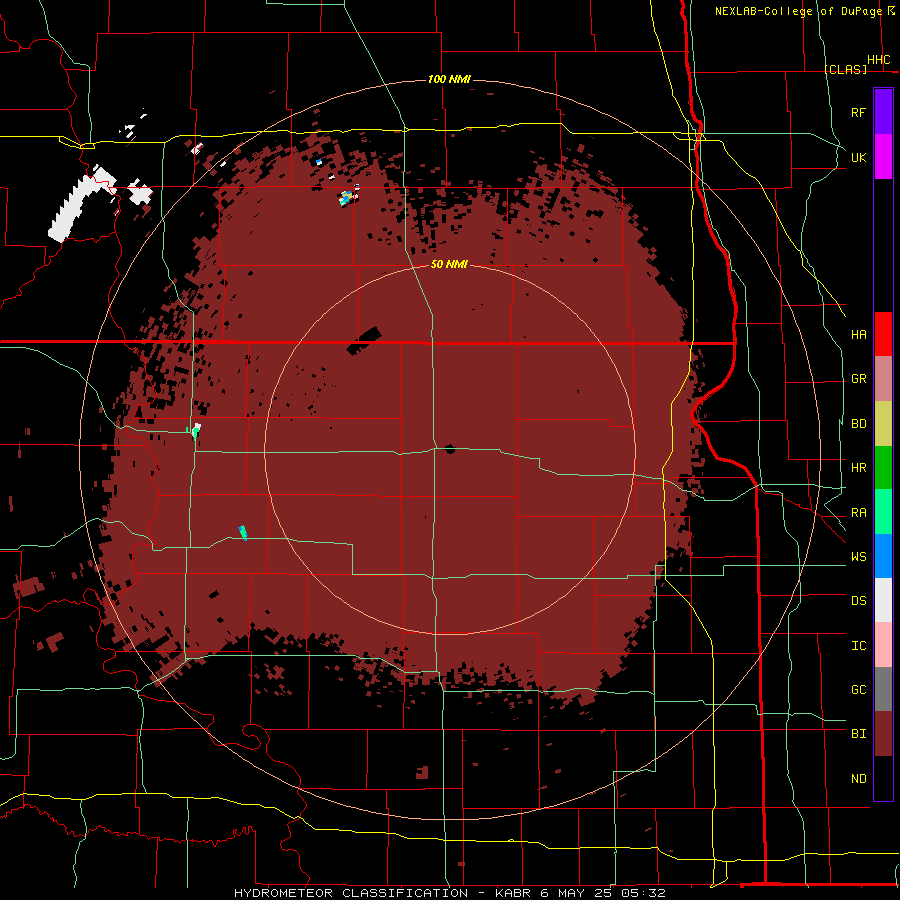The height and width of the screenshot is (900, 900).
Task: Click the HHC product label
Action: pos(878,60)
